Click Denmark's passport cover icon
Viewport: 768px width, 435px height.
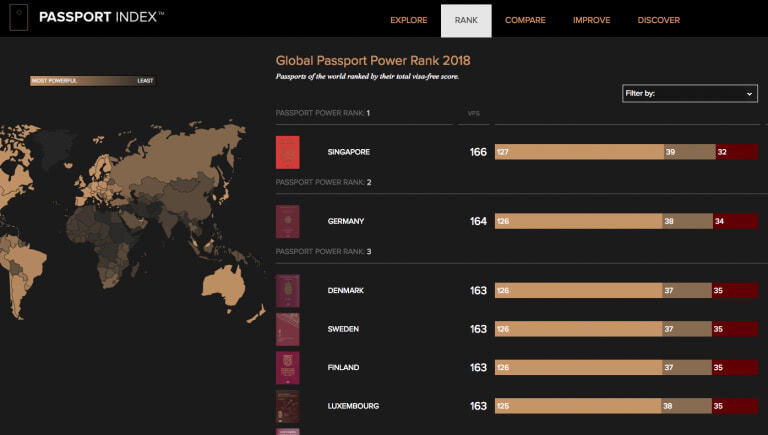[288, 291]
